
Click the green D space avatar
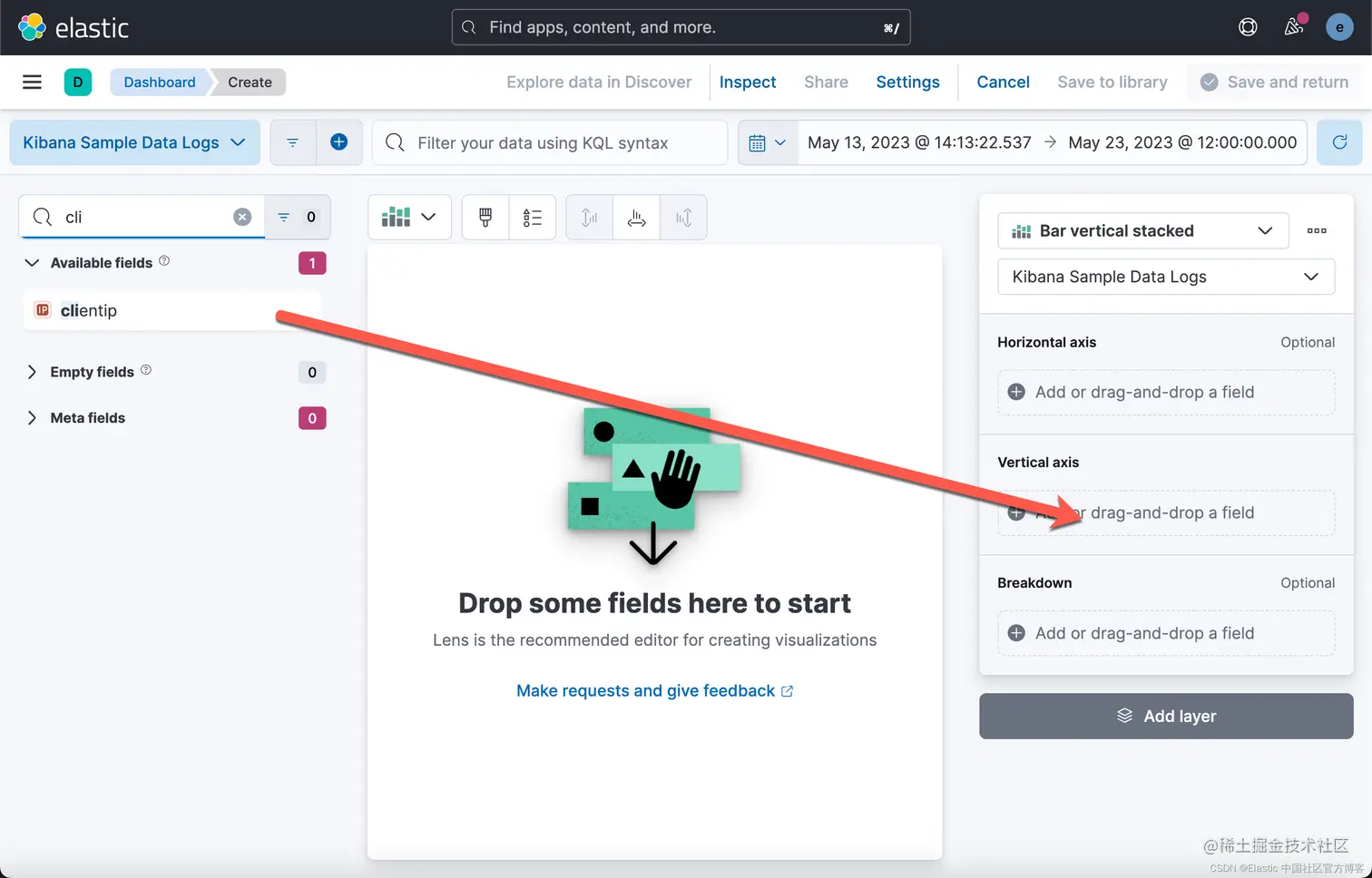click(x=78, y=82)
